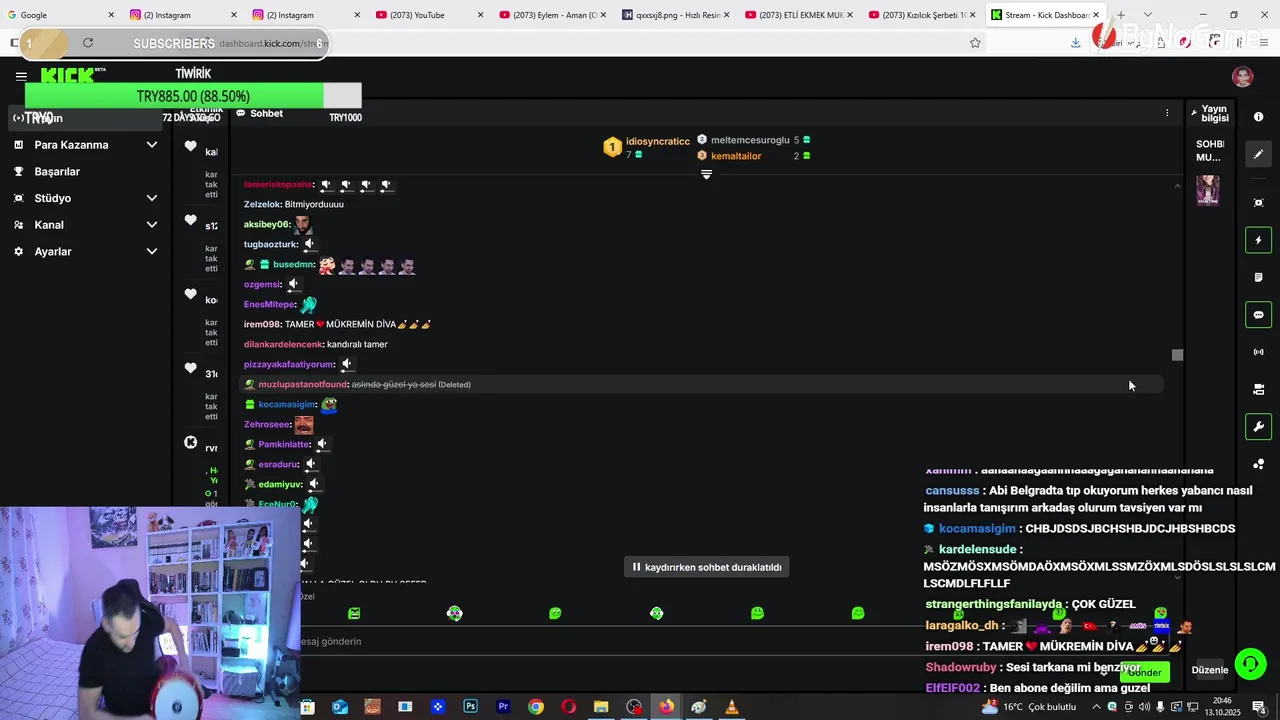Screen dimensions: 1280x720
Task: Click the deleted message by muzlupastanotfound
Action: point(702,384)
